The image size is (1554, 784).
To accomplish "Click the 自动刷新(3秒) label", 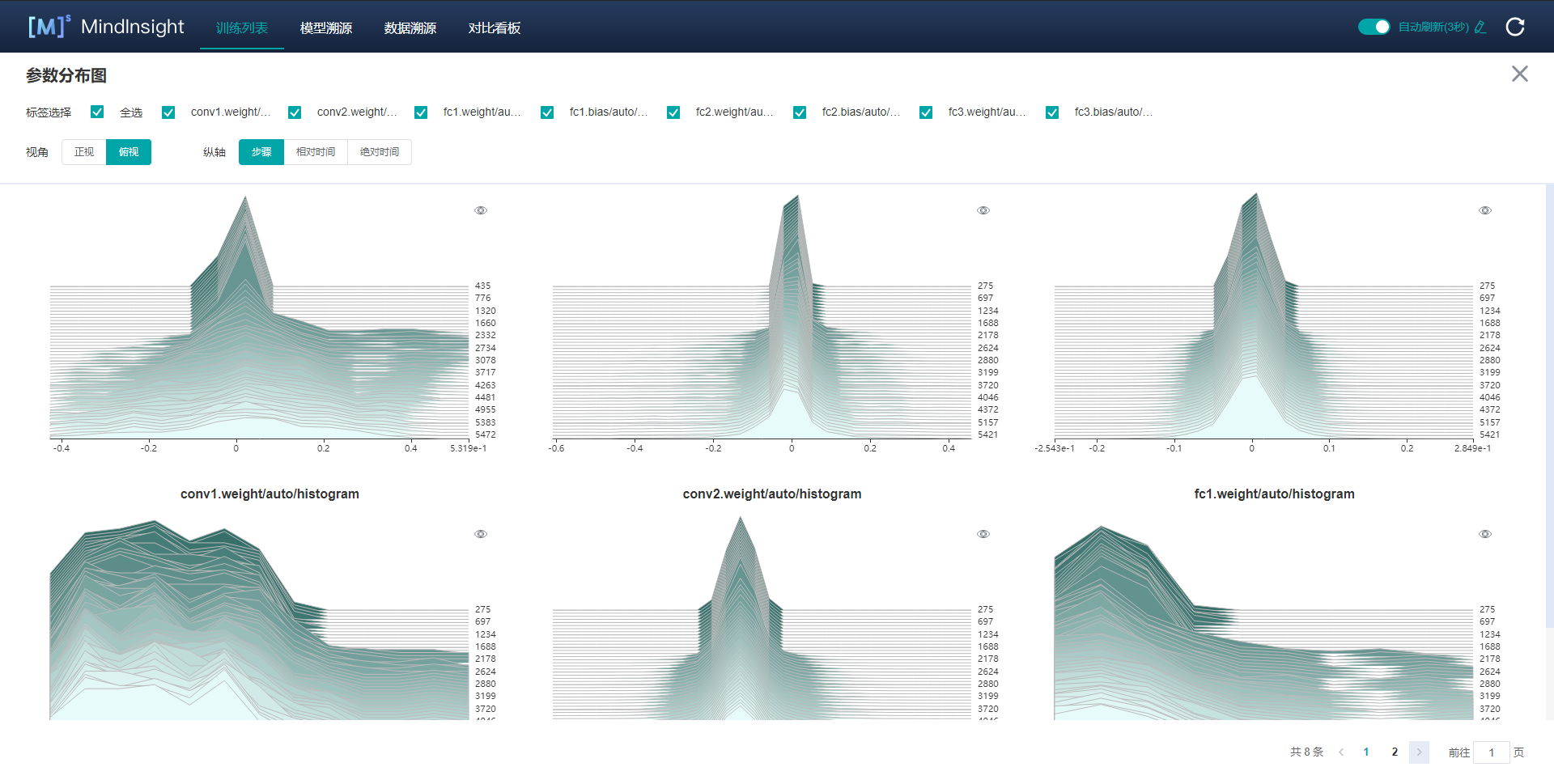I will (x=1433, y=27).
